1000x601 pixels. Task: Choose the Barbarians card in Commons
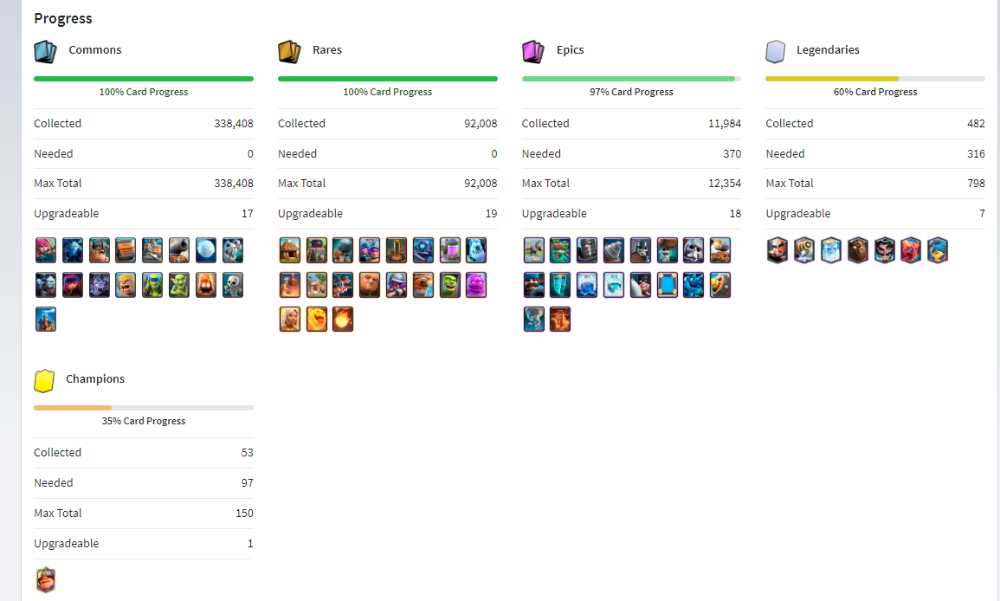click(x=126, y=285)
